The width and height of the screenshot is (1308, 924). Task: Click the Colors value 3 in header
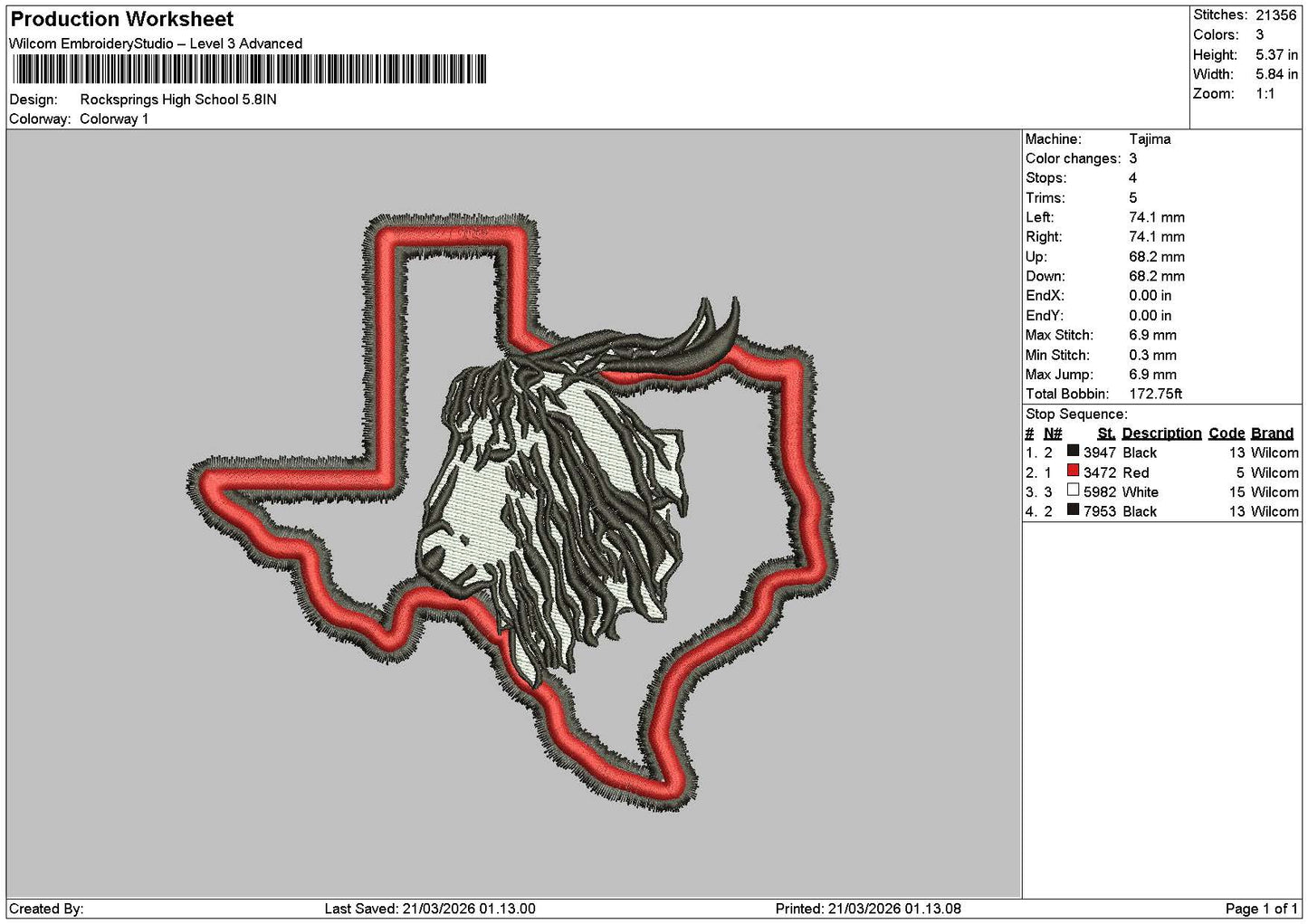pyautogui.click(x=1259, y=35)
